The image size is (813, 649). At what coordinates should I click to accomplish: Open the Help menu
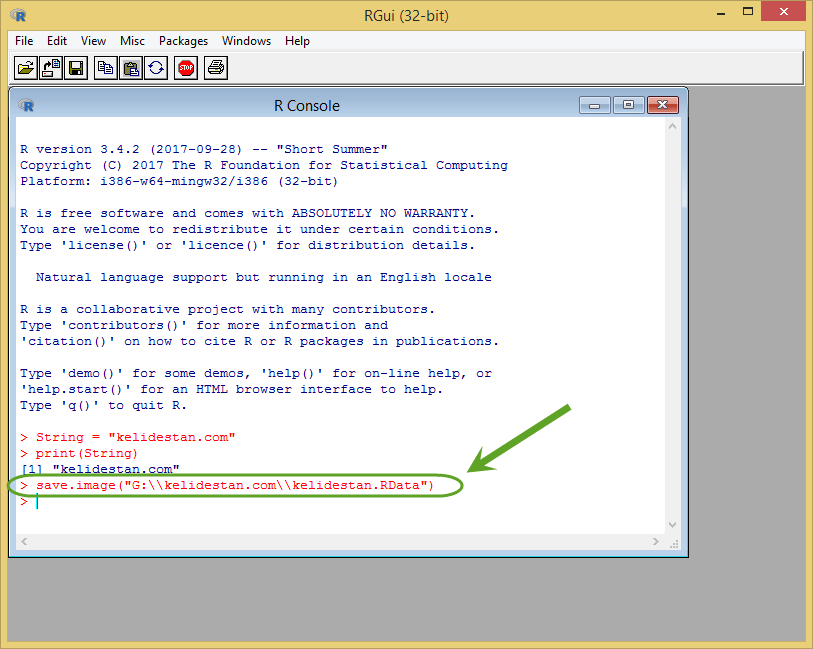click(297, 41)
